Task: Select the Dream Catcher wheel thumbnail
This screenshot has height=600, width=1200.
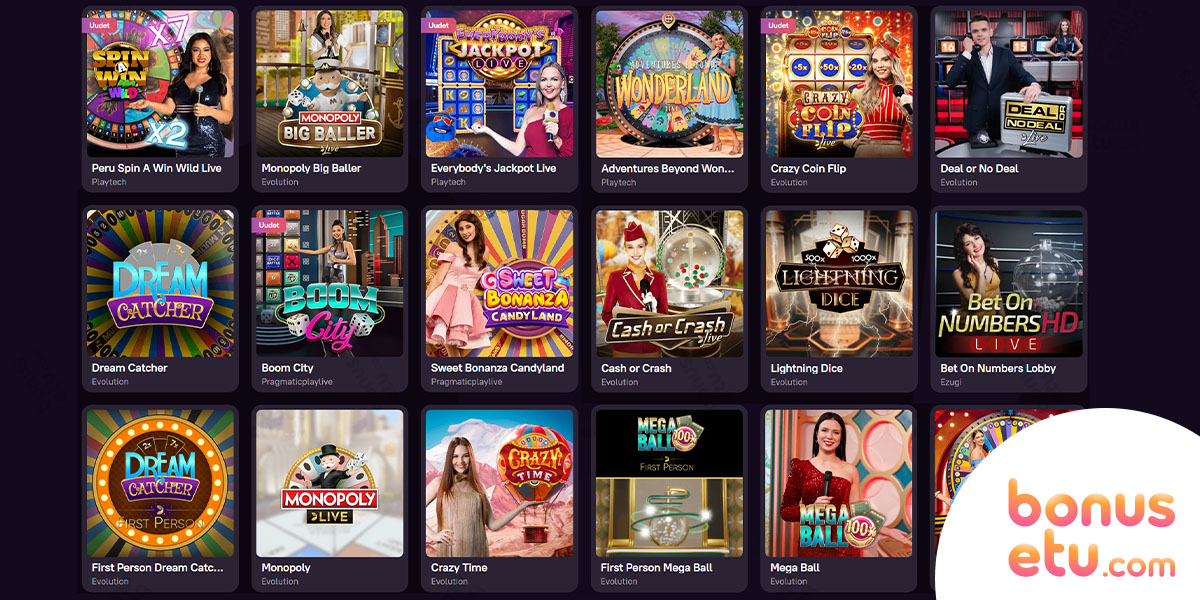Action: point(160,284)
